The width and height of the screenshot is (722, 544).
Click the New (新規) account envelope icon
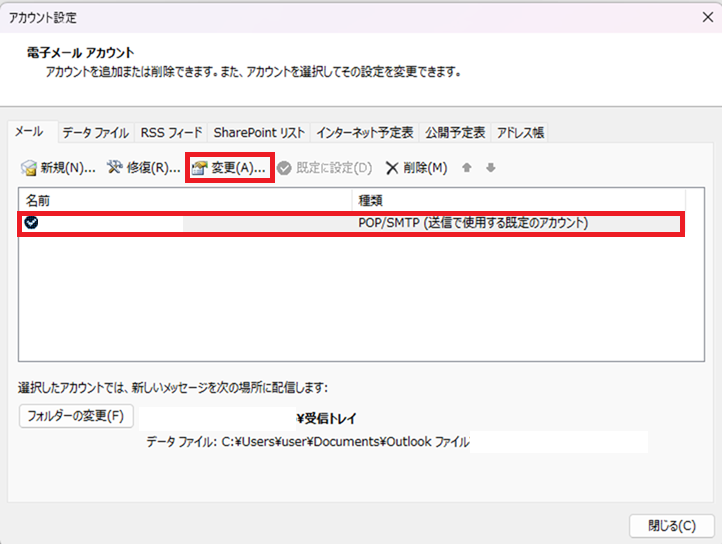pyautogui.click(x=30, y=168)
